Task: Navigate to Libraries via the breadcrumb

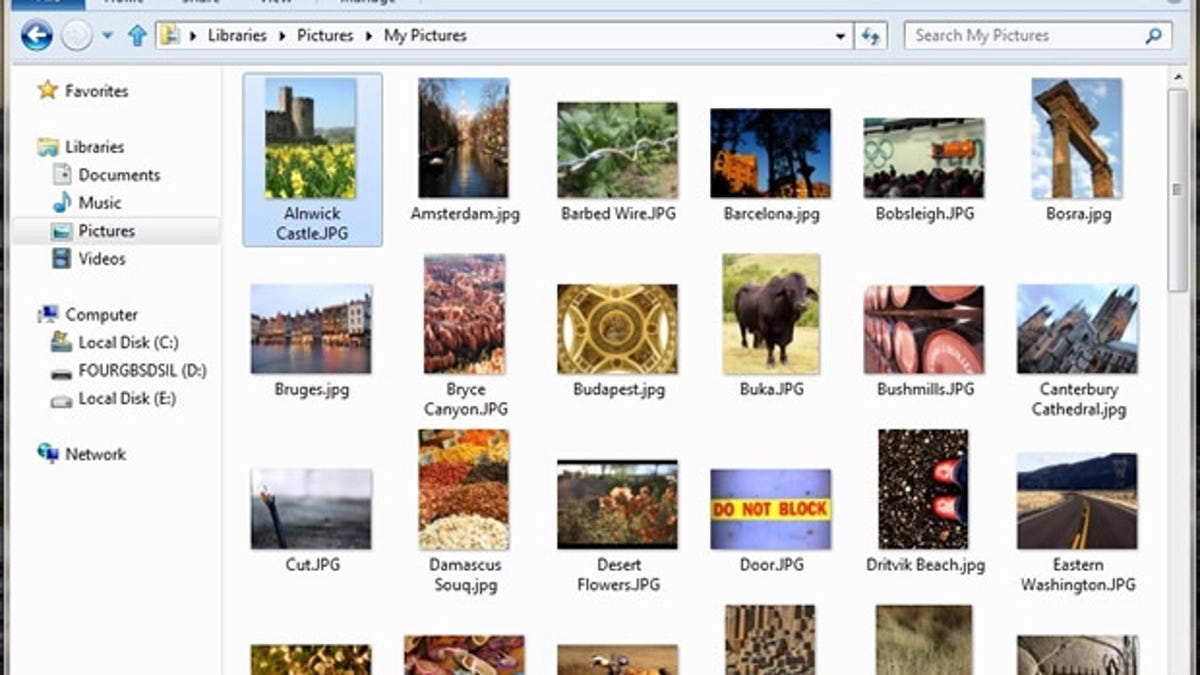Action: coord(237,35)
